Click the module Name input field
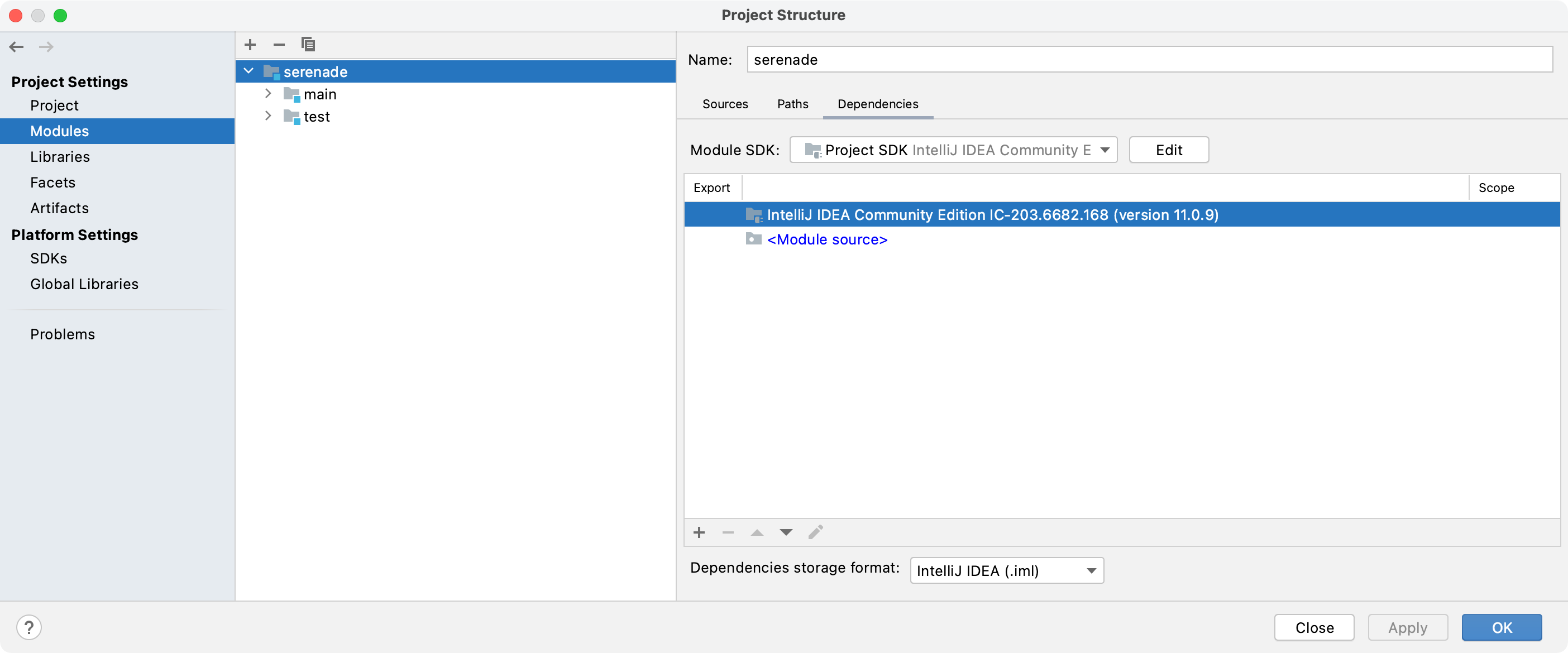 1149,60
